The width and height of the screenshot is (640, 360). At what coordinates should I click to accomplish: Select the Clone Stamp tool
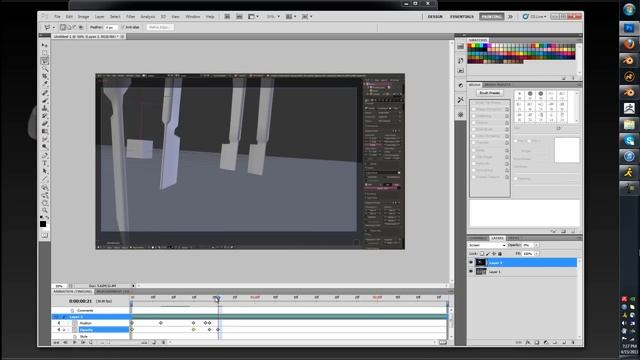point(44,108)
